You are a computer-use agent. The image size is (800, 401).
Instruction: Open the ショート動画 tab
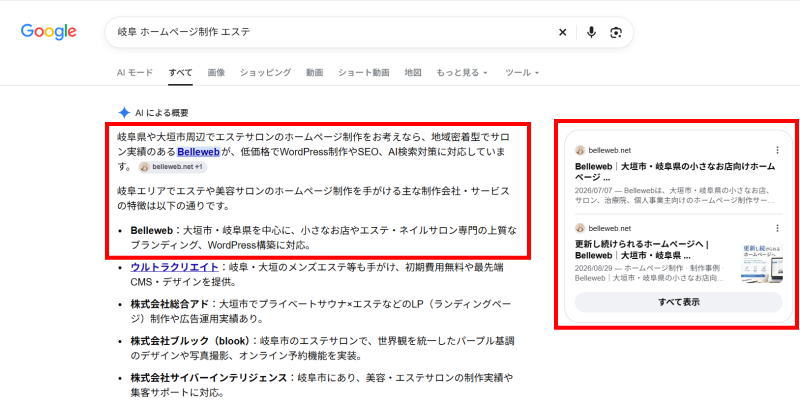363,72
